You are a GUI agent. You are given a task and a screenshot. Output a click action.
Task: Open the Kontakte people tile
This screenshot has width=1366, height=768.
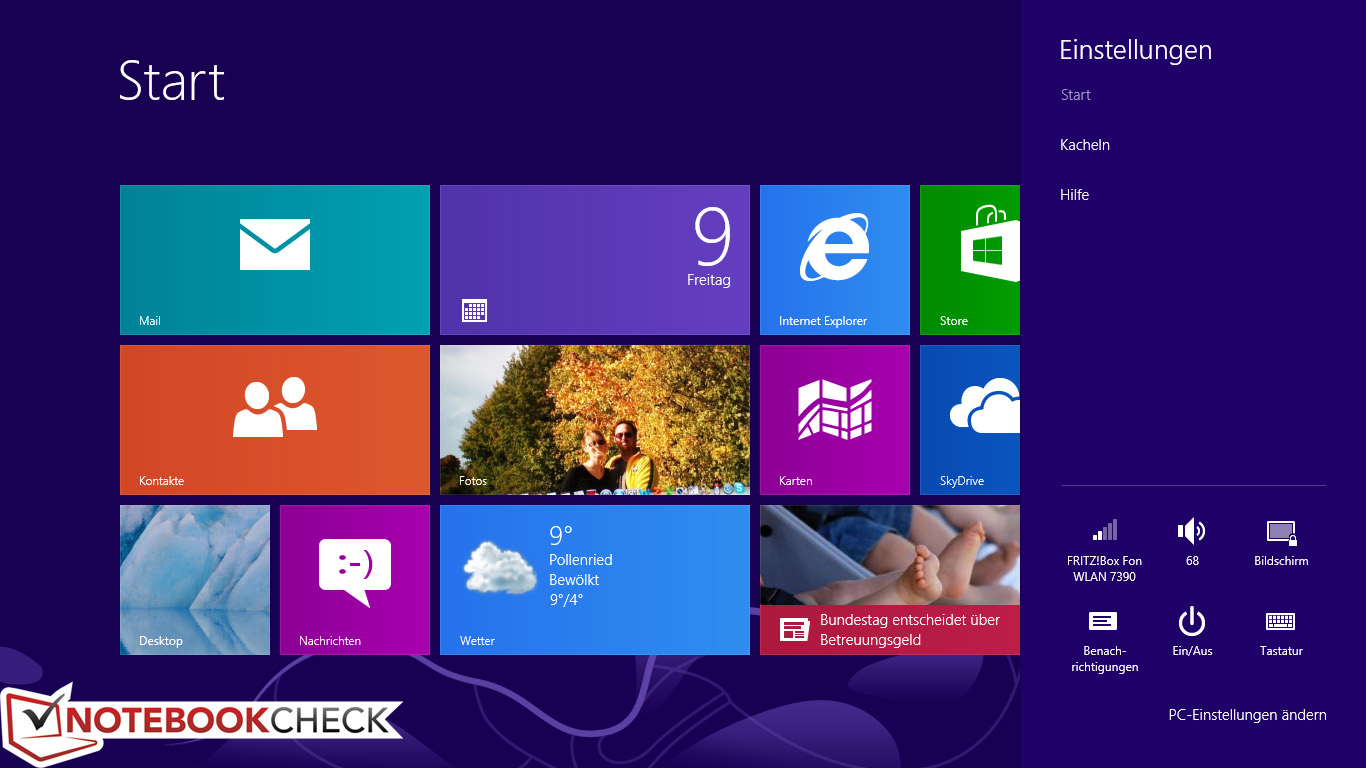275,420
